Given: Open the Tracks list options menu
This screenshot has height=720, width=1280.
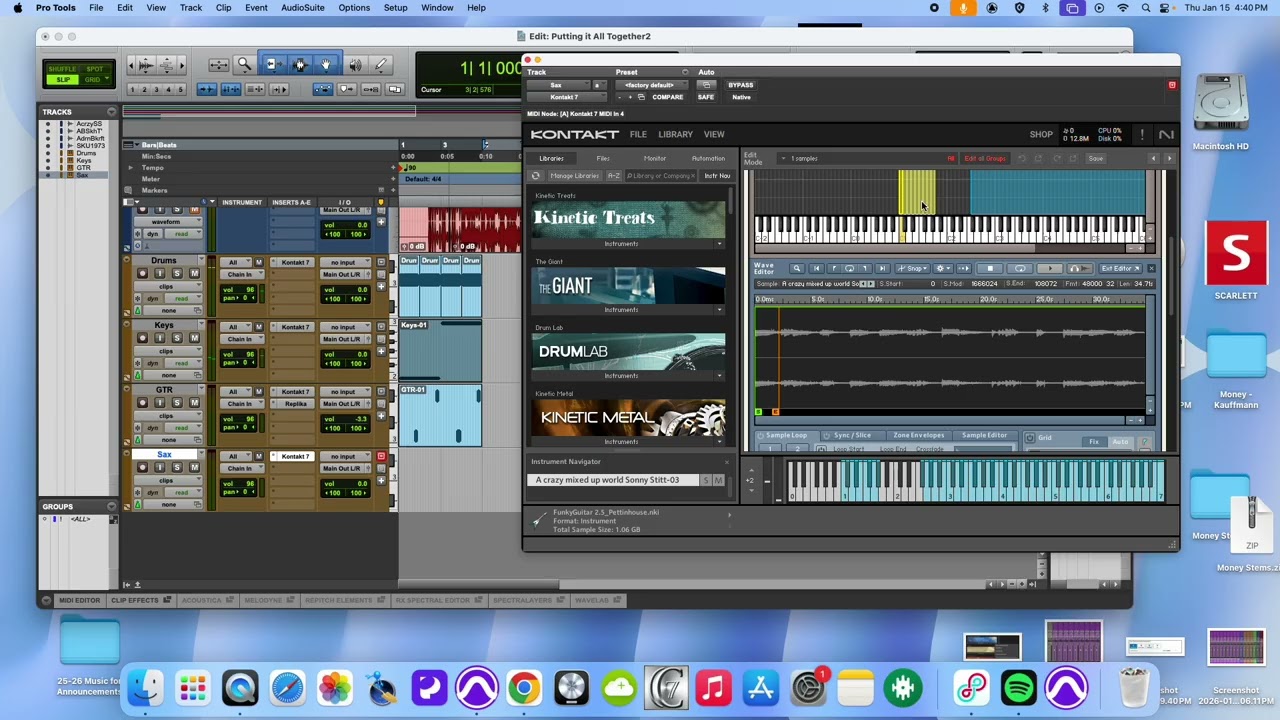Looking at the screenshot, I should tap(112, 112).
